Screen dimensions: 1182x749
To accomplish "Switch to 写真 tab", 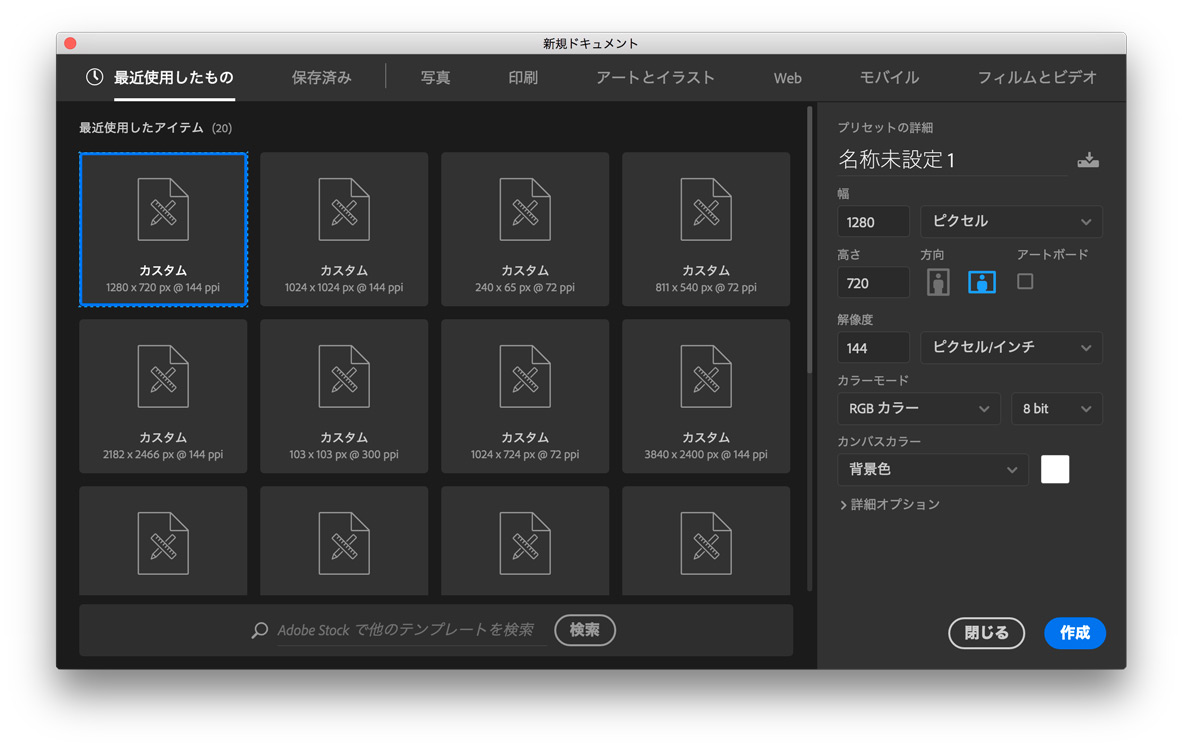I will [x=435, y=77].
